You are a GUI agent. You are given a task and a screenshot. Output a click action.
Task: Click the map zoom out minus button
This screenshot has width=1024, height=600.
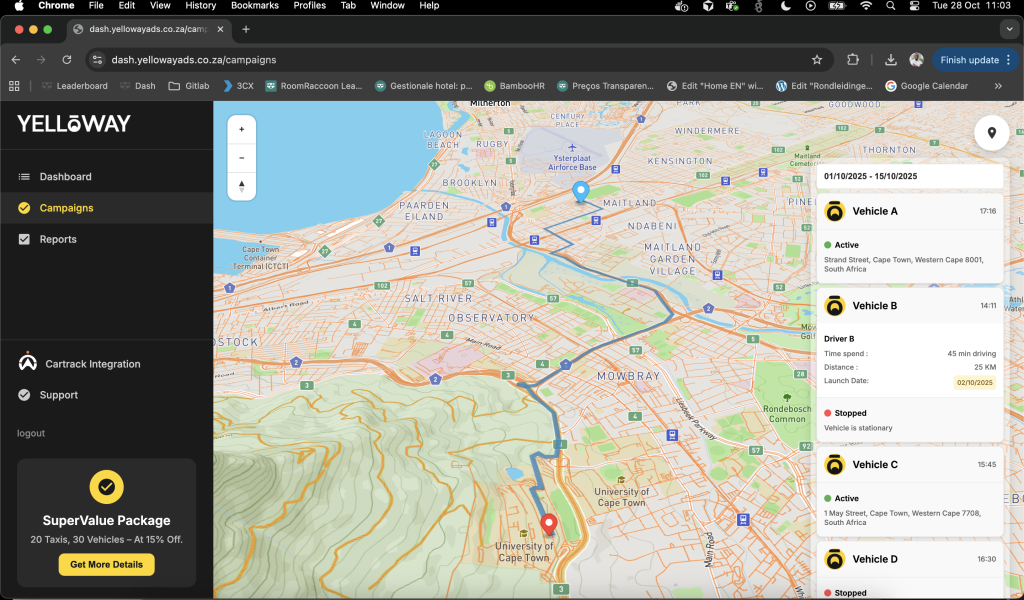tap(242, 157)
